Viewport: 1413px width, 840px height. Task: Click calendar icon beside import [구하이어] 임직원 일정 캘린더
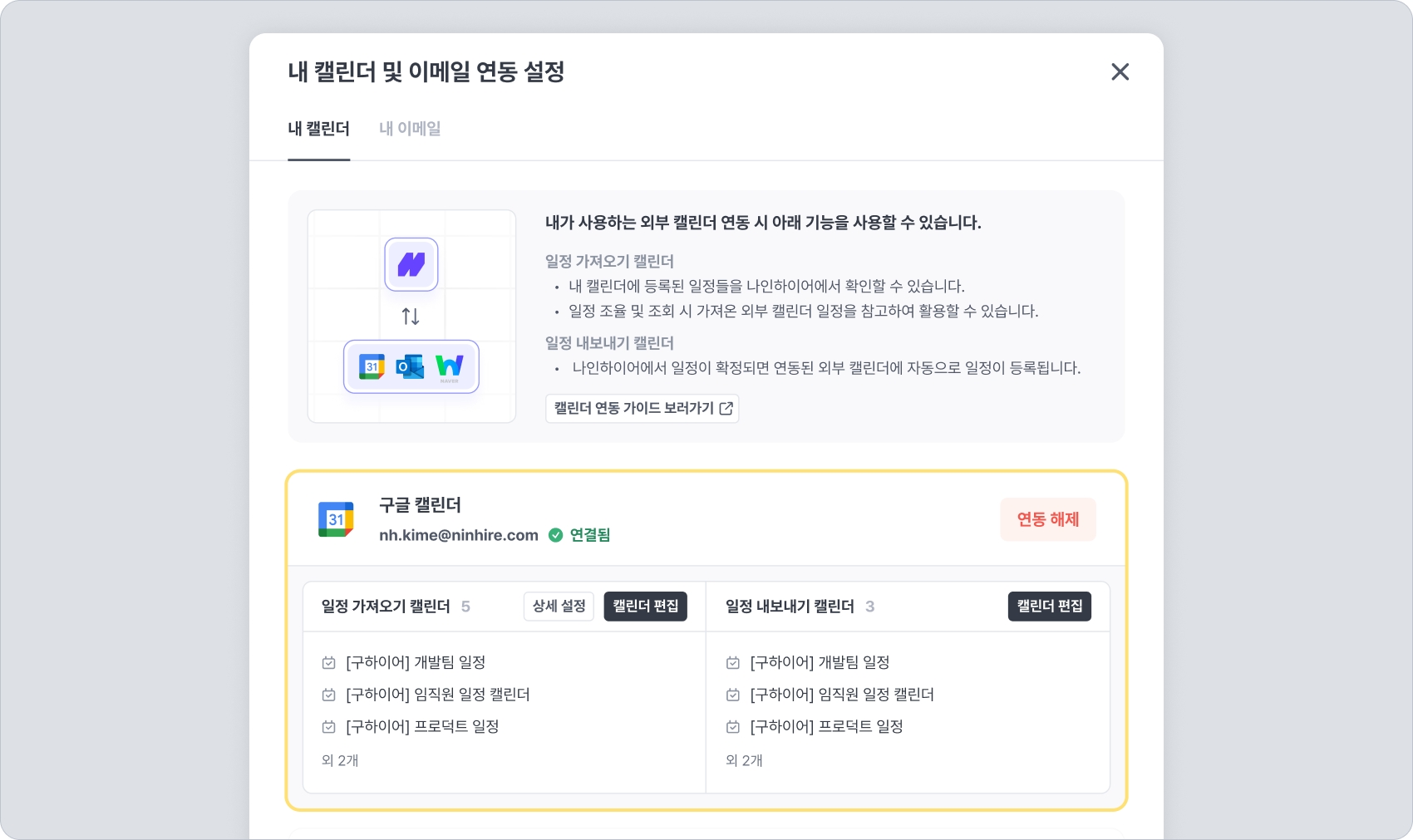click(x=328, y=695)
